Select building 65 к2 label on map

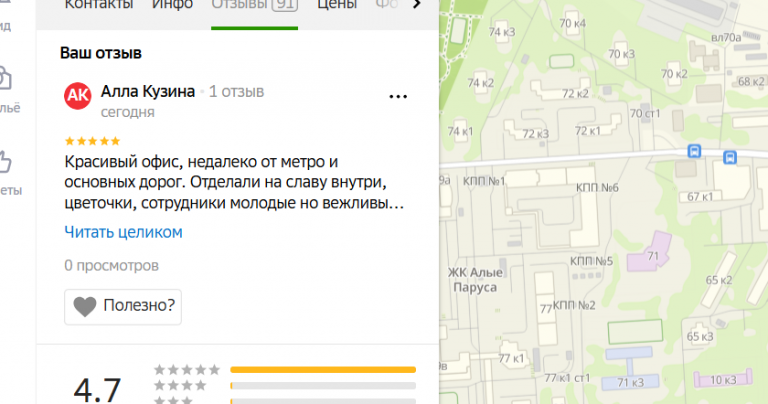point(719,280)
